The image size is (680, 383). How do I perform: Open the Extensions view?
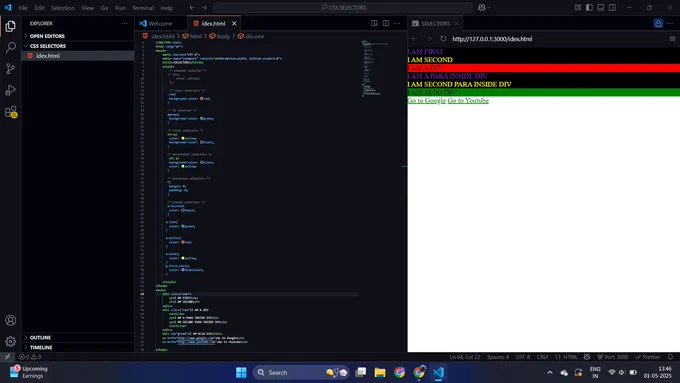coord(10,112)
